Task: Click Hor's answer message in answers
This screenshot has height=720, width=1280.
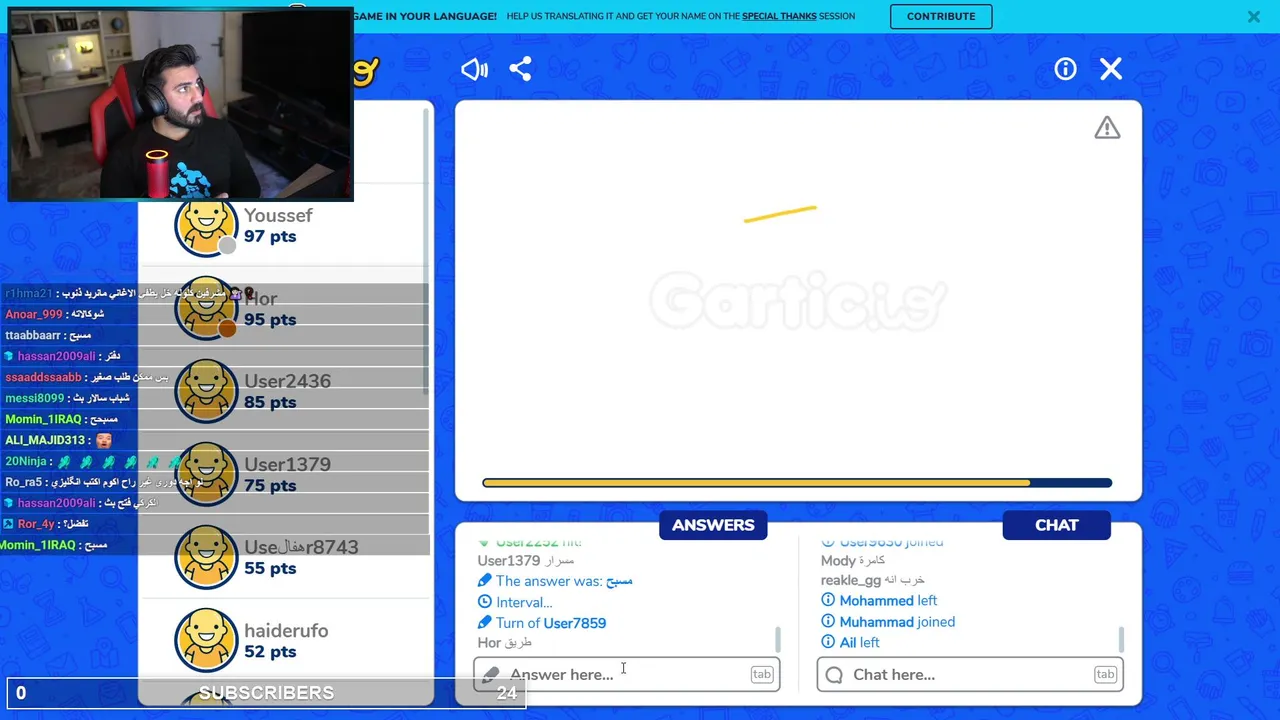Action: (x=505, y=643)
